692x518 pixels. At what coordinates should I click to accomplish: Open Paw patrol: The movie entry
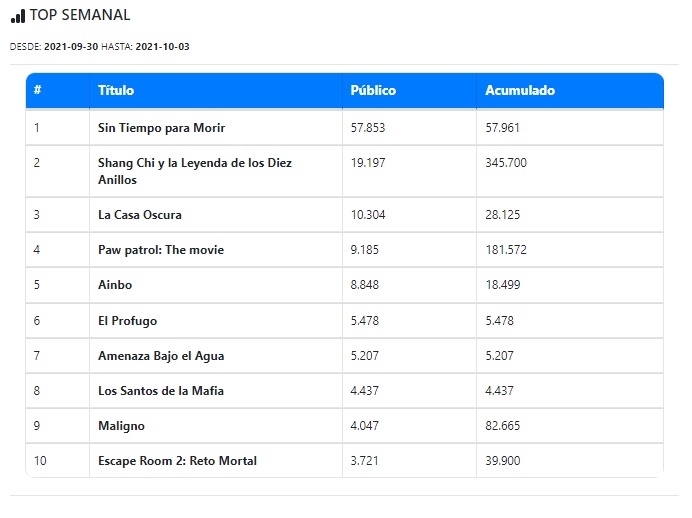[x=161, y=250]
